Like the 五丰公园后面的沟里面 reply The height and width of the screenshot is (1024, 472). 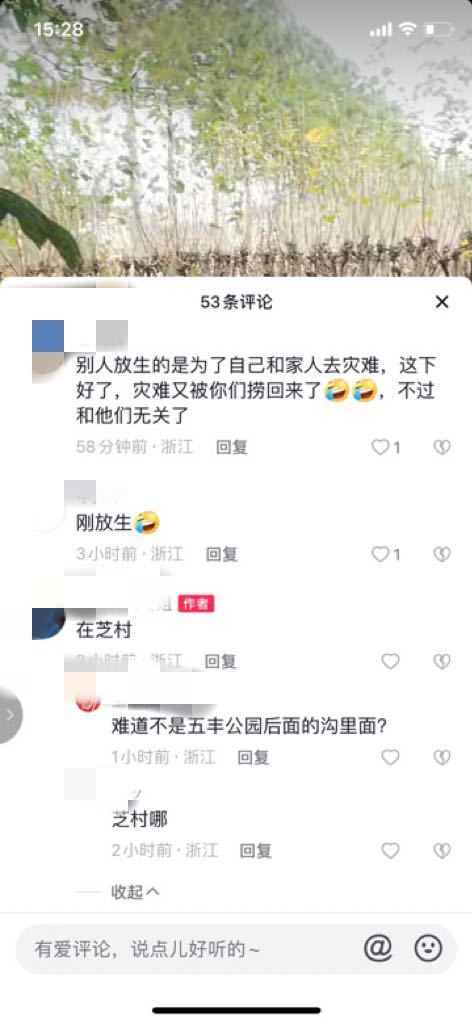pos(390,758)
